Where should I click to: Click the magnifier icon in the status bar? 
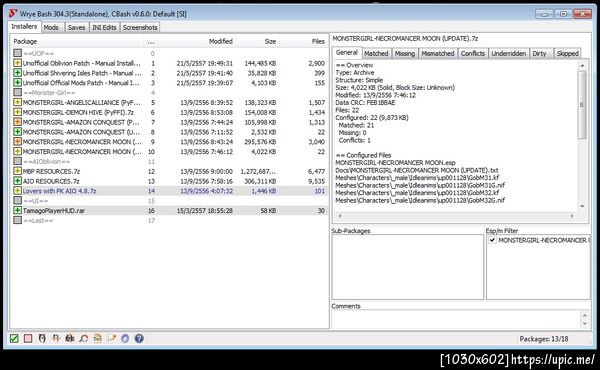[x=84, y=339]
